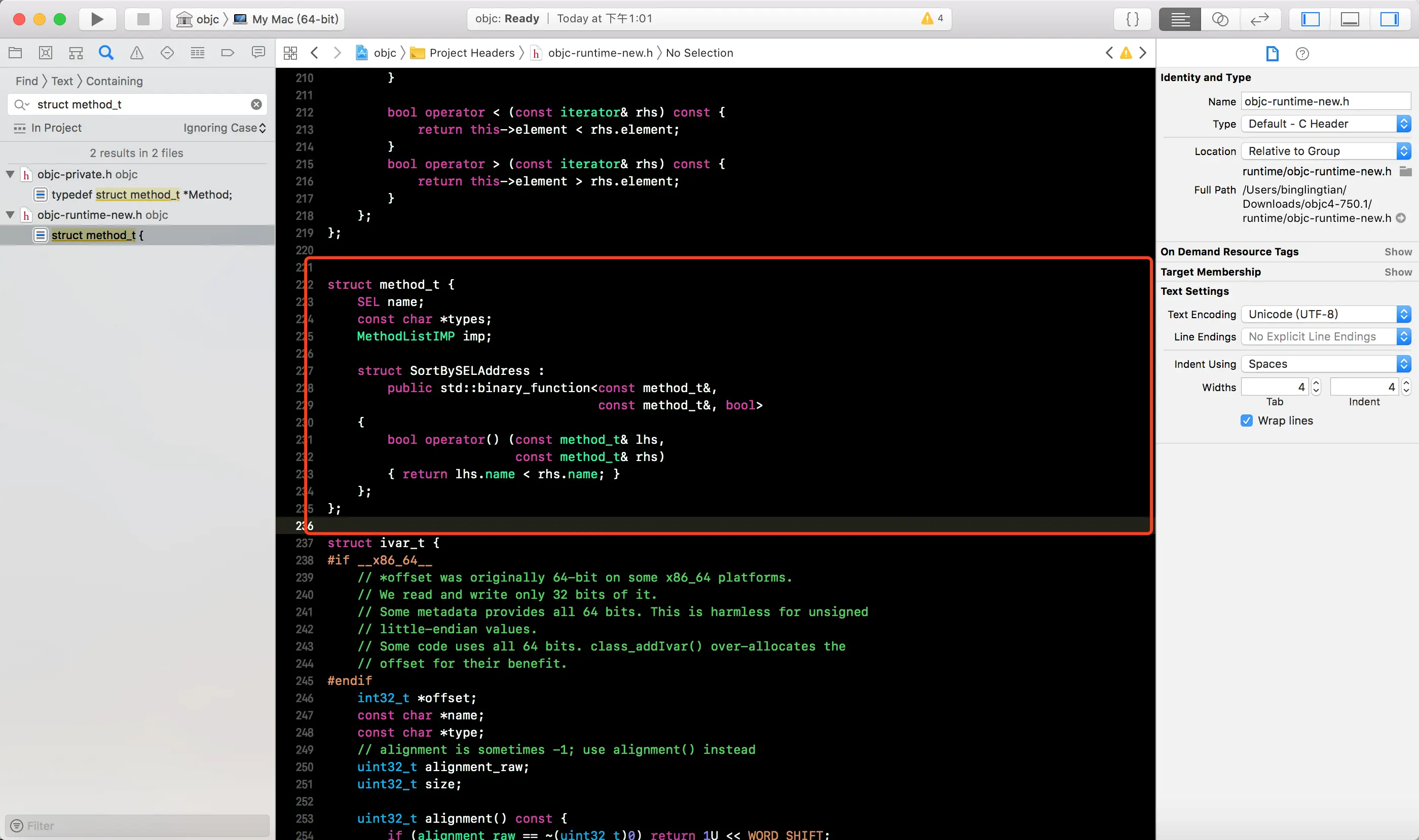The height and width of the screenshot is (840, 1419).
Task: Click the Name field objc-runtime-new.h
Action: click(x=1325, y=101)
